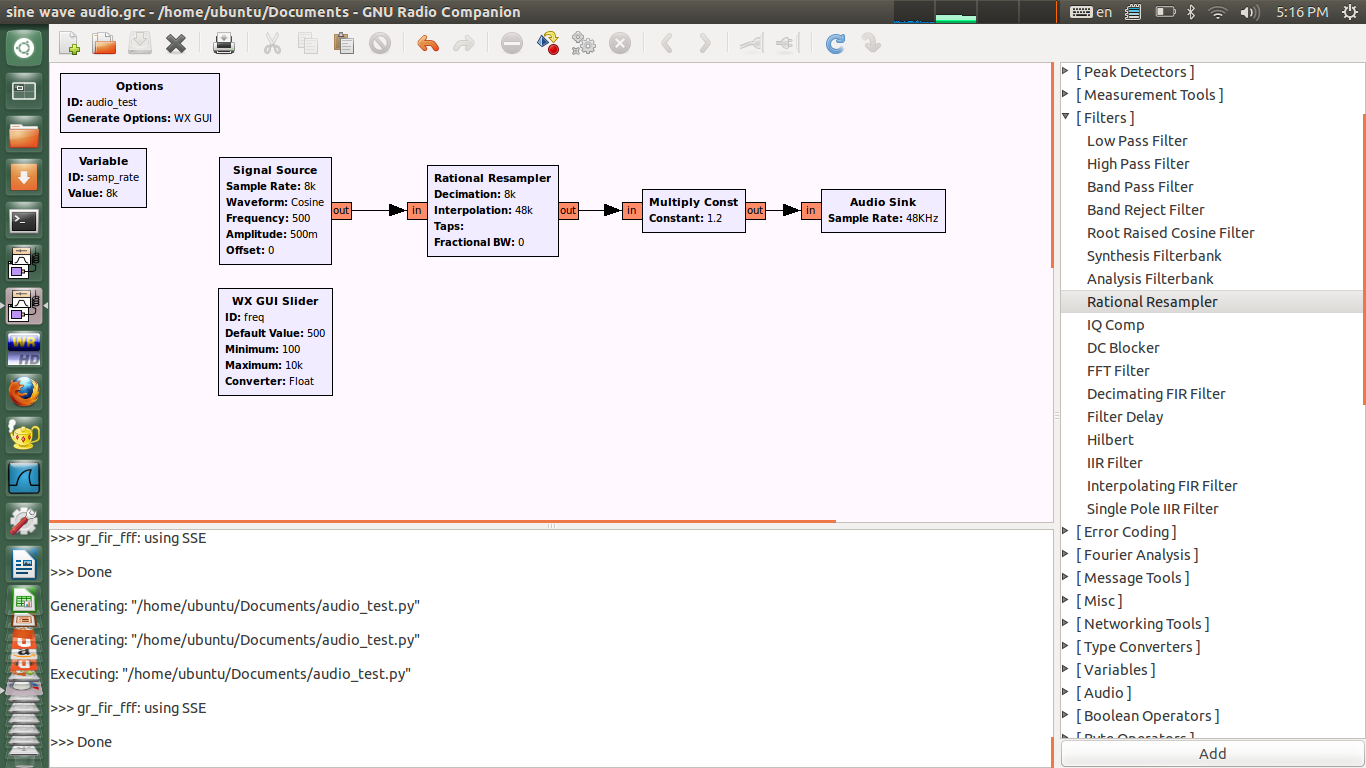Click the Signal Source out port
Viewport: 1366px width, 768px height.
pos(341,210)
